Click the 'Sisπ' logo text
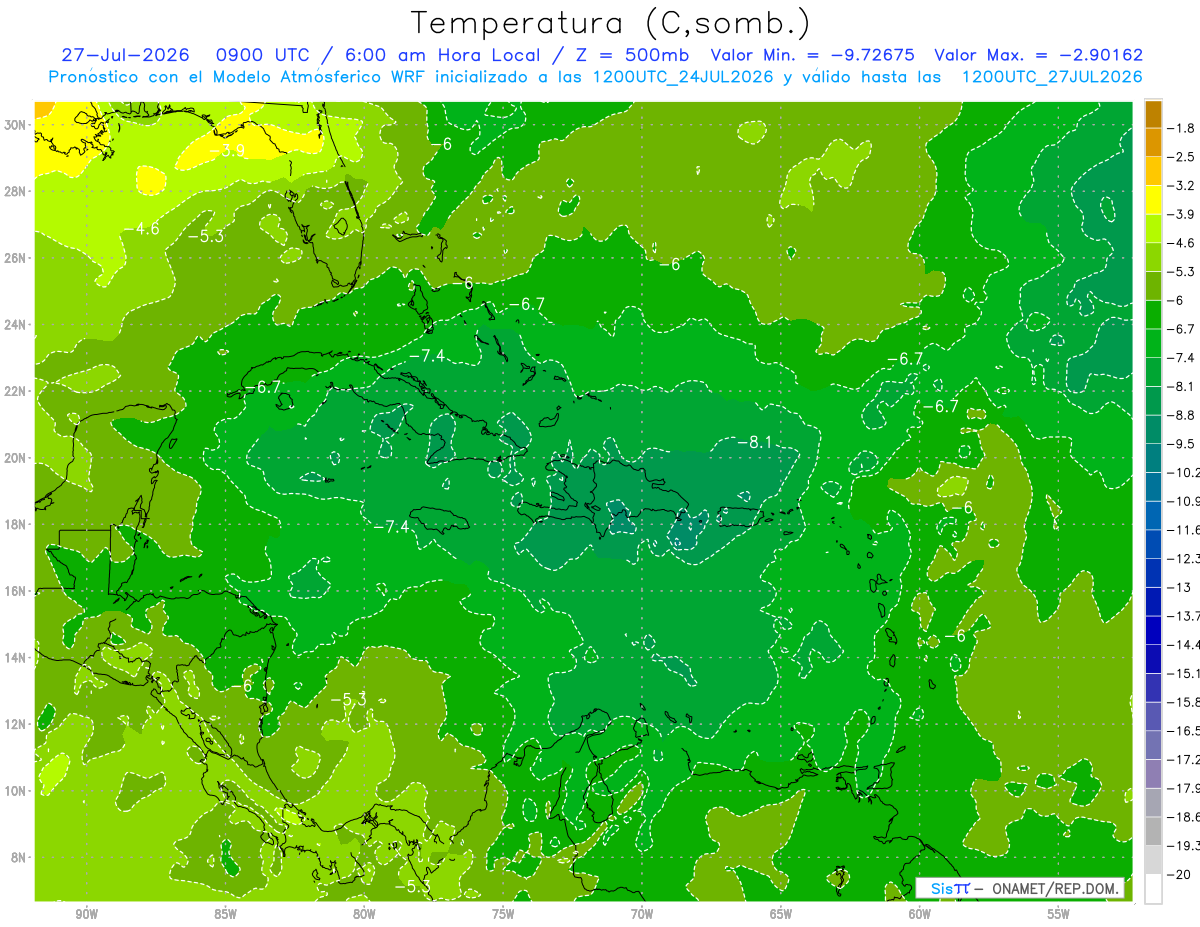This screenshot has height=927, width=1200. [948, 888]
